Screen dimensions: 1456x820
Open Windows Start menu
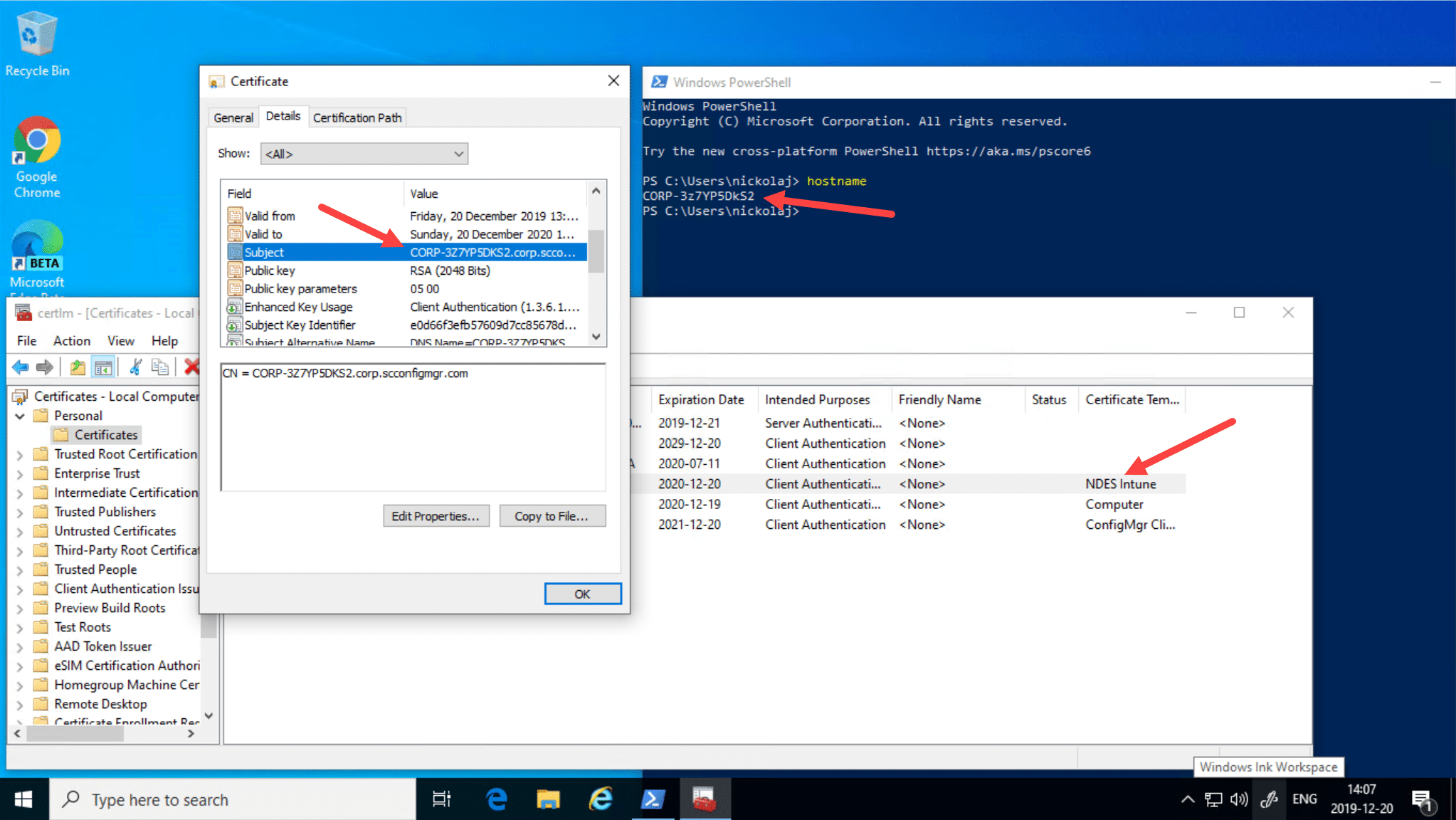pyautogui.click(x=23, y=799)
